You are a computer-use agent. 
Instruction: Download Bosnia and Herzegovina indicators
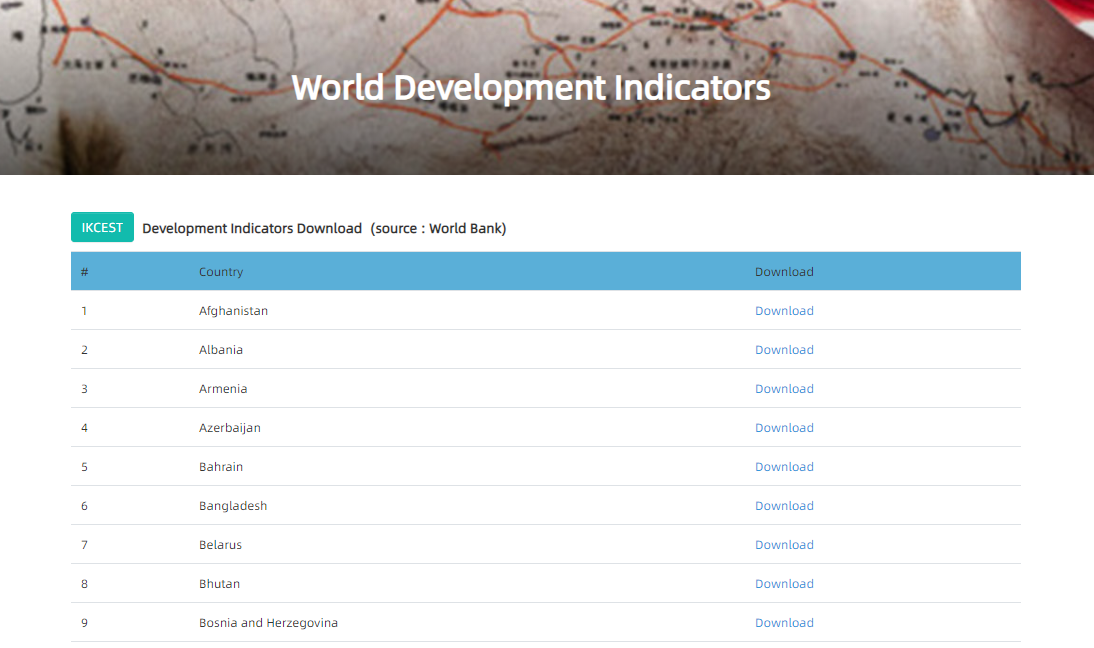tap(784, 623)
